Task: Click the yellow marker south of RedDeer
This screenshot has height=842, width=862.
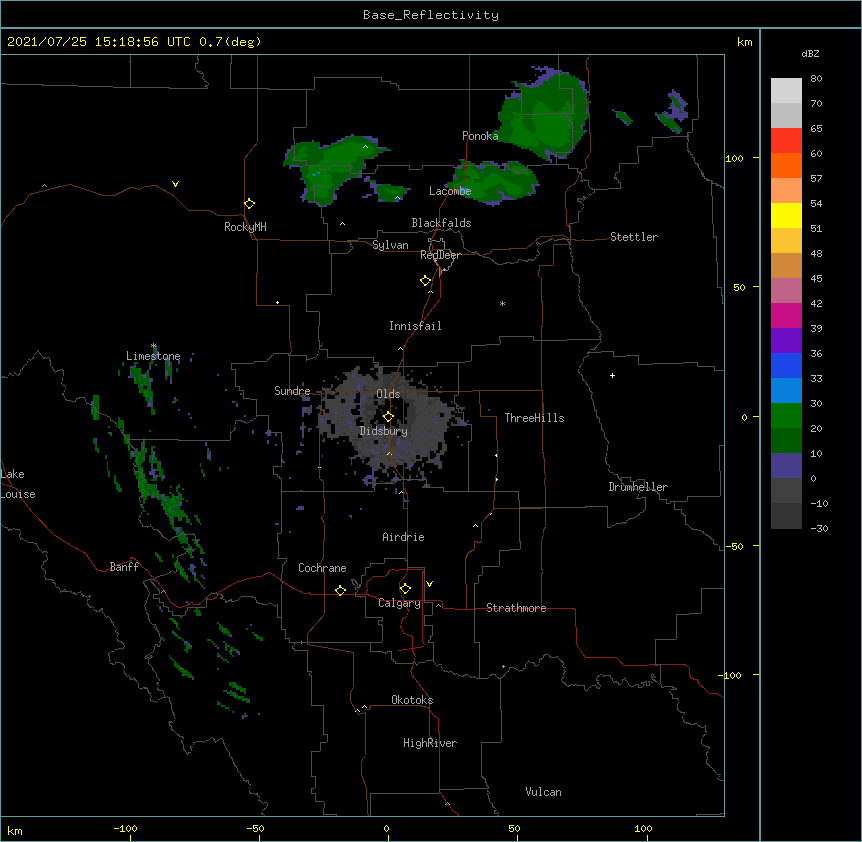Action: [425, 281]
